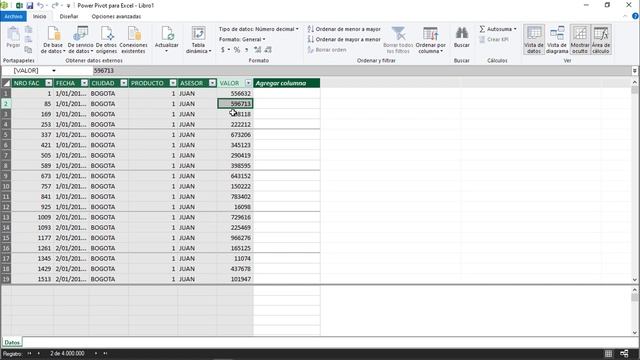Go to first record navigation arrow

[x=29, y=353]
